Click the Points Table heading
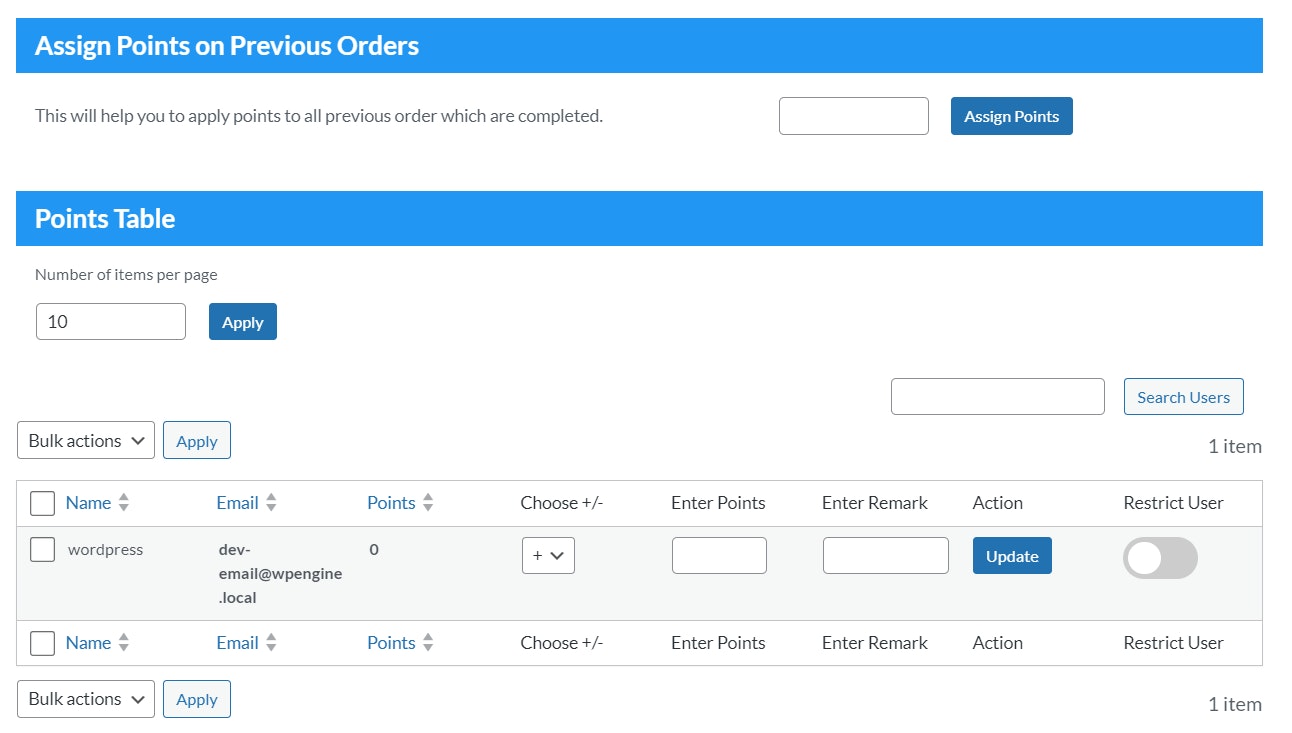 [105, 219]
